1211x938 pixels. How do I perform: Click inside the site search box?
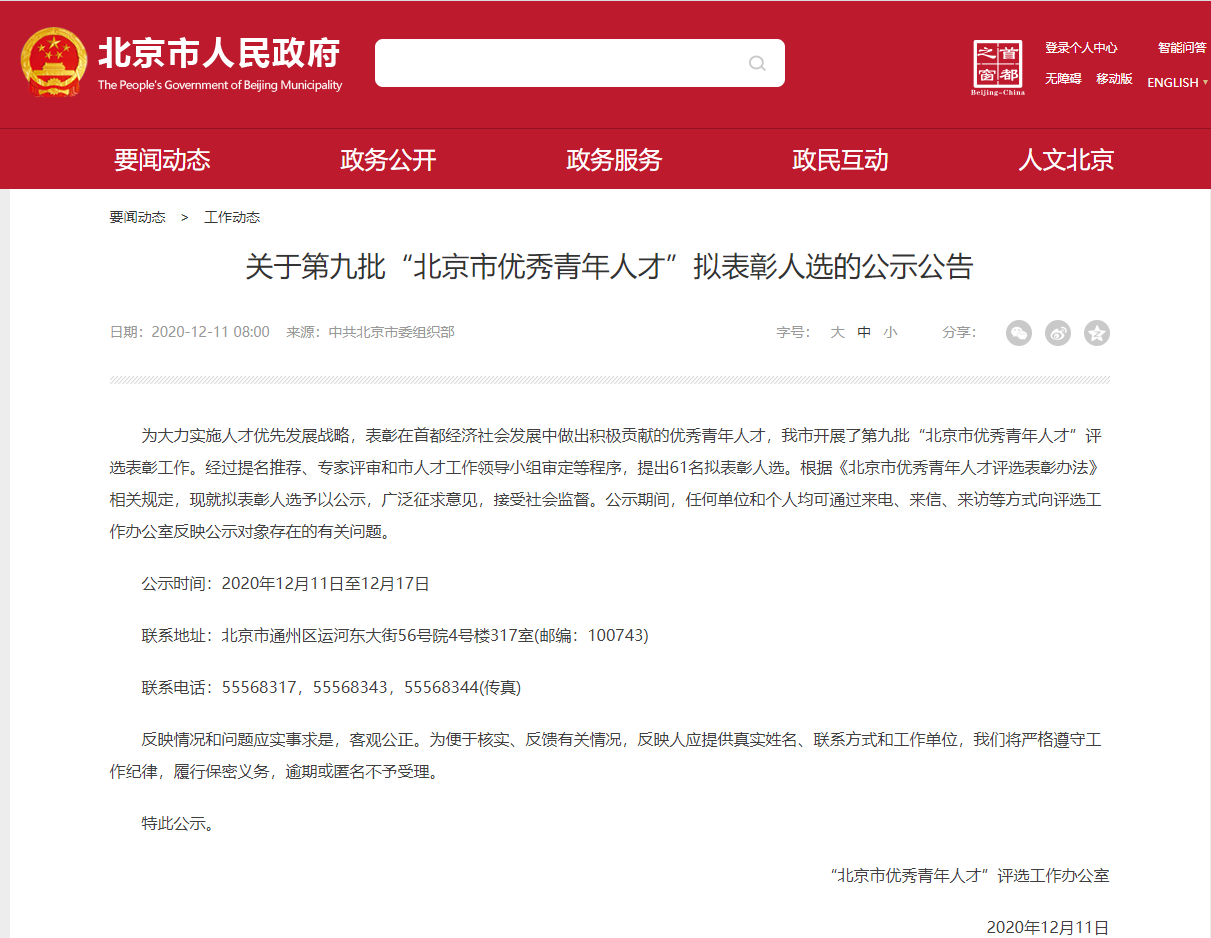[560, 64]
